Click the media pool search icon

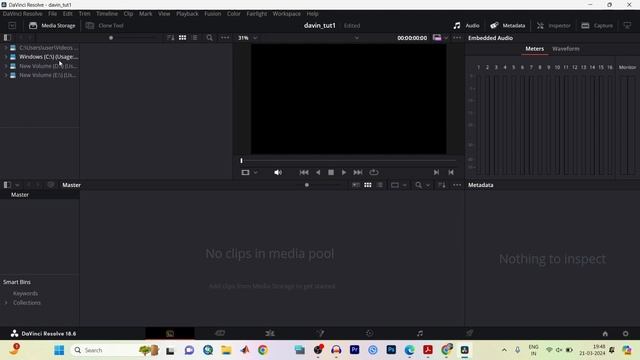pos(418,185)
